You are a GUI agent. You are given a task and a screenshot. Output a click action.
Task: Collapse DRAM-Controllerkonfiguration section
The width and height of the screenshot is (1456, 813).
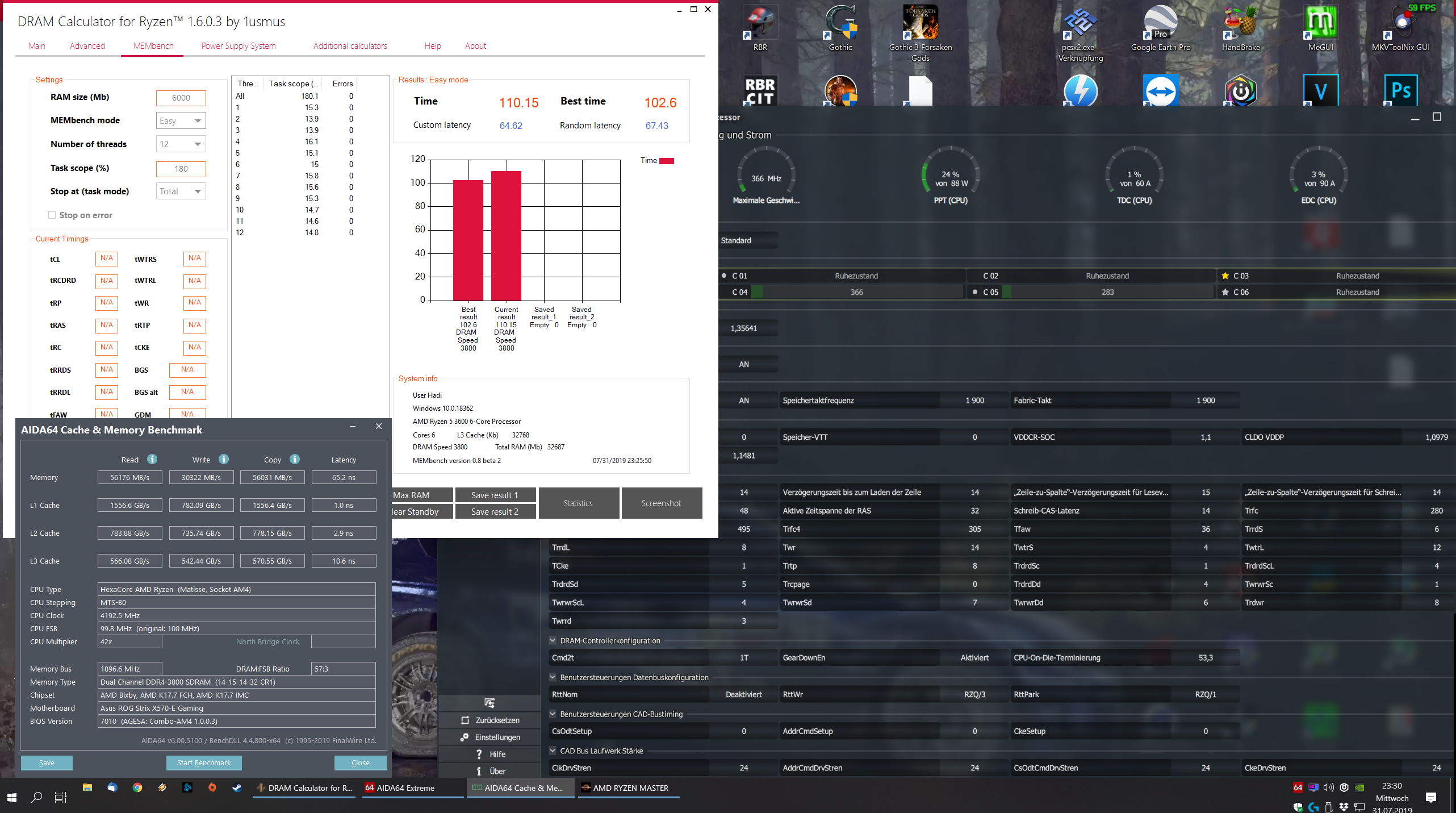pyautogui.click(x=553, y=640)
